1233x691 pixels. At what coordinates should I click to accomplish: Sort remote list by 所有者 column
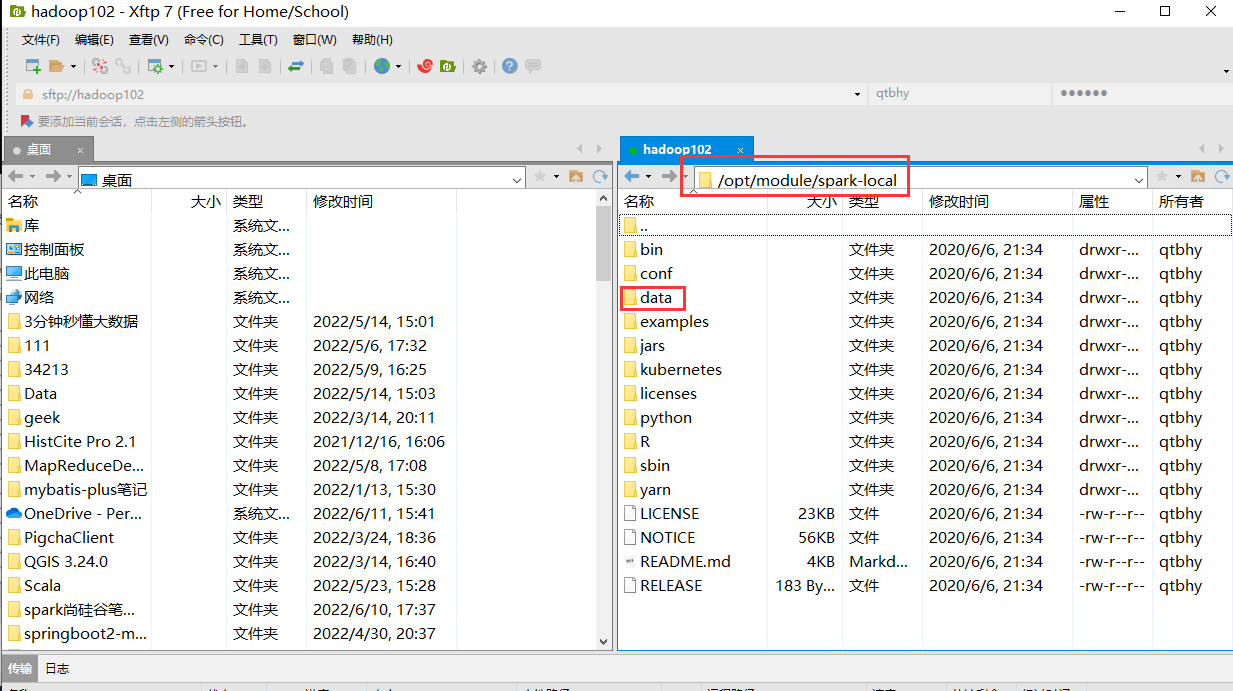click(x=1192, y=201)
